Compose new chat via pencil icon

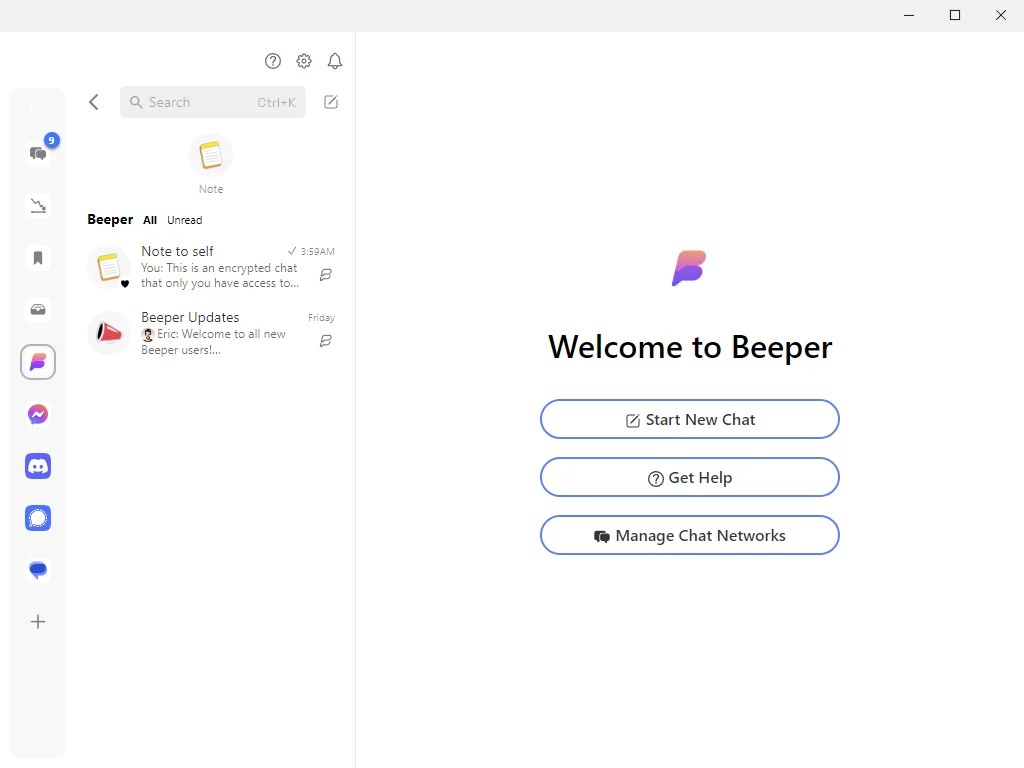pos(331,102)
